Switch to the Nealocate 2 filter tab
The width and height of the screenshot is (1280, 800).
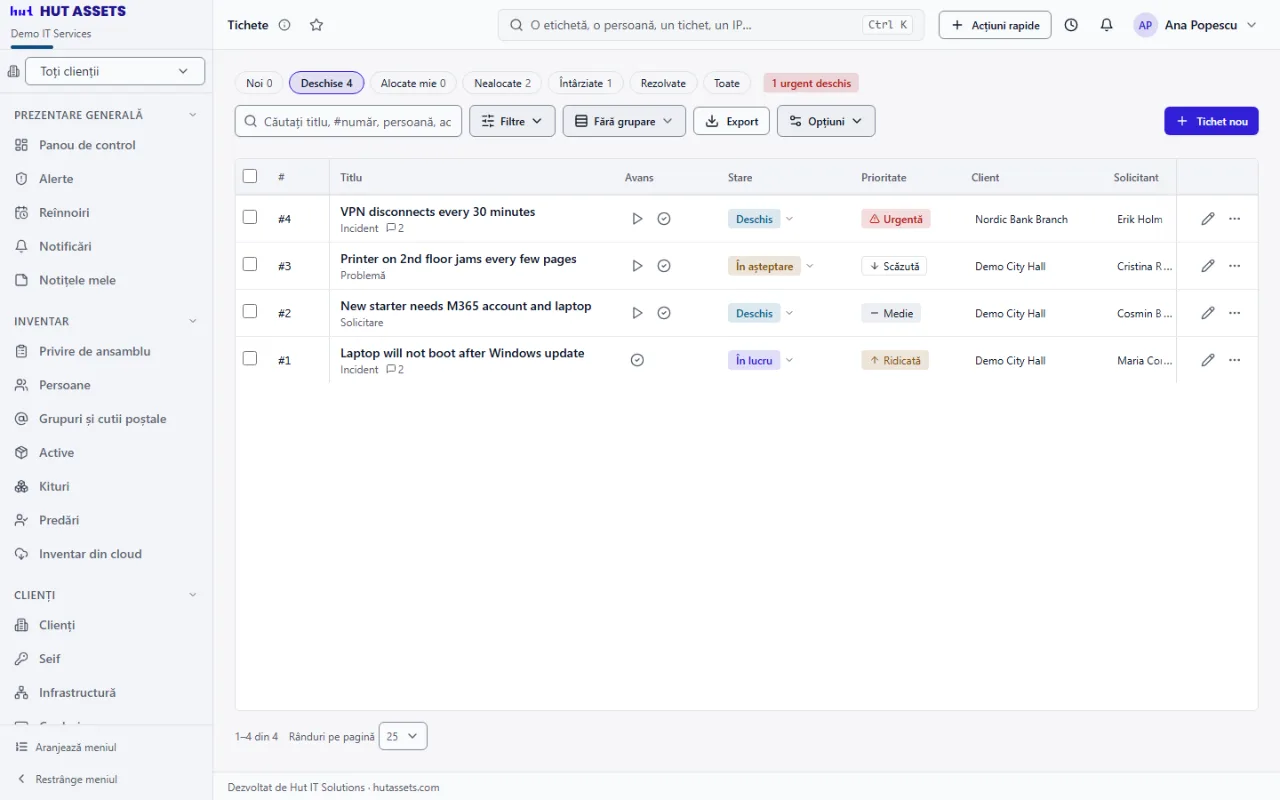pos(502,83)
